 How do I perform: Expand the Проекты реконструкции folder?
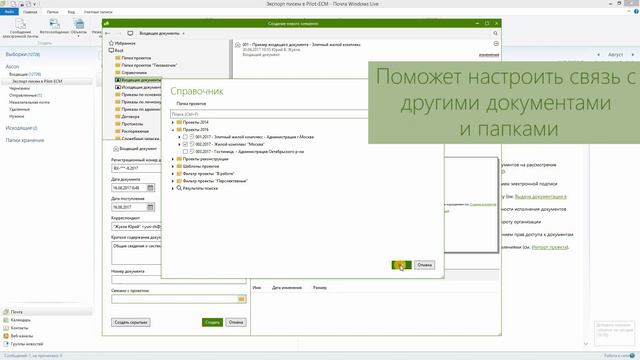click(173, 159)
